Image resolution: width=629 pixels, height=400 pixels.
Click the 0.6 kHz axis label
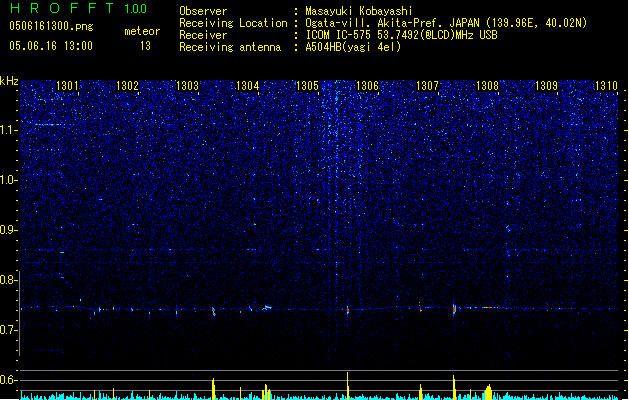click(x=8, y=380)
